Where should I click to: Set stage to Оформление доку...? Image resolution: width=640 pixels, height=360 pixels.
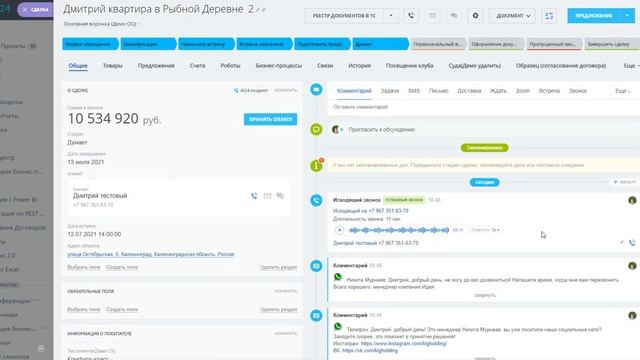click(x=495, y=44)
